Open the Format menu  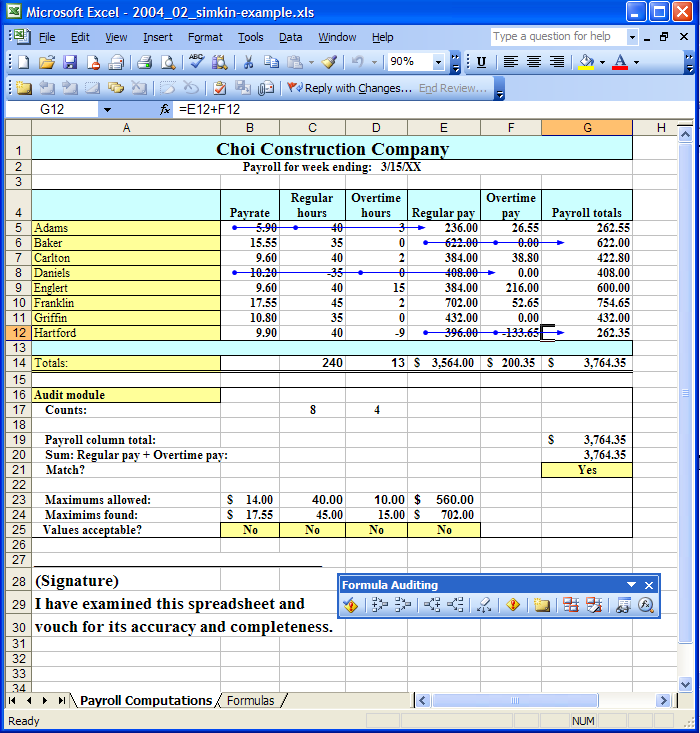point(205,37)
